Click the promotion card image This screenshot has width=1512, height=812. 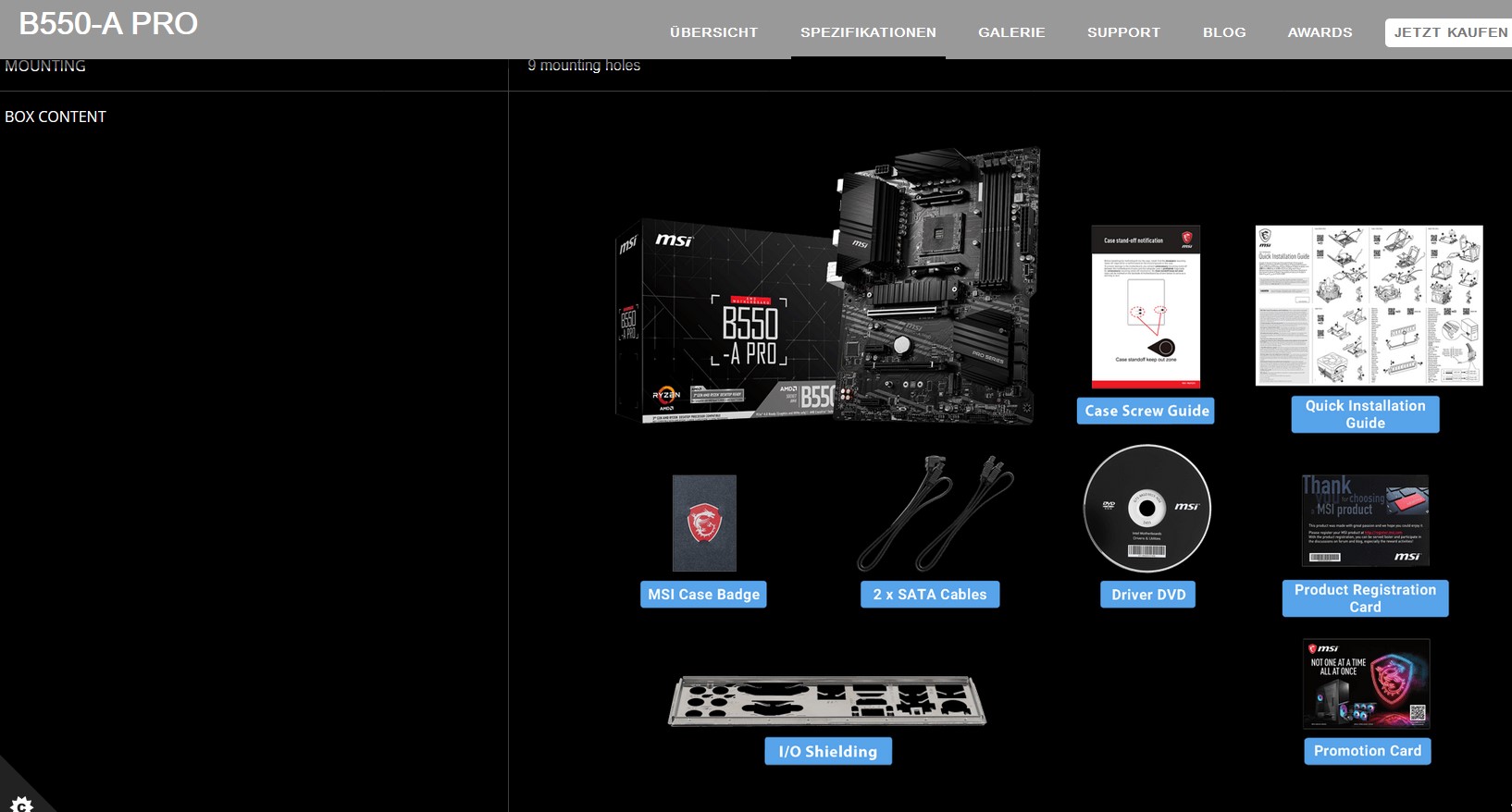pos(1367,683)
